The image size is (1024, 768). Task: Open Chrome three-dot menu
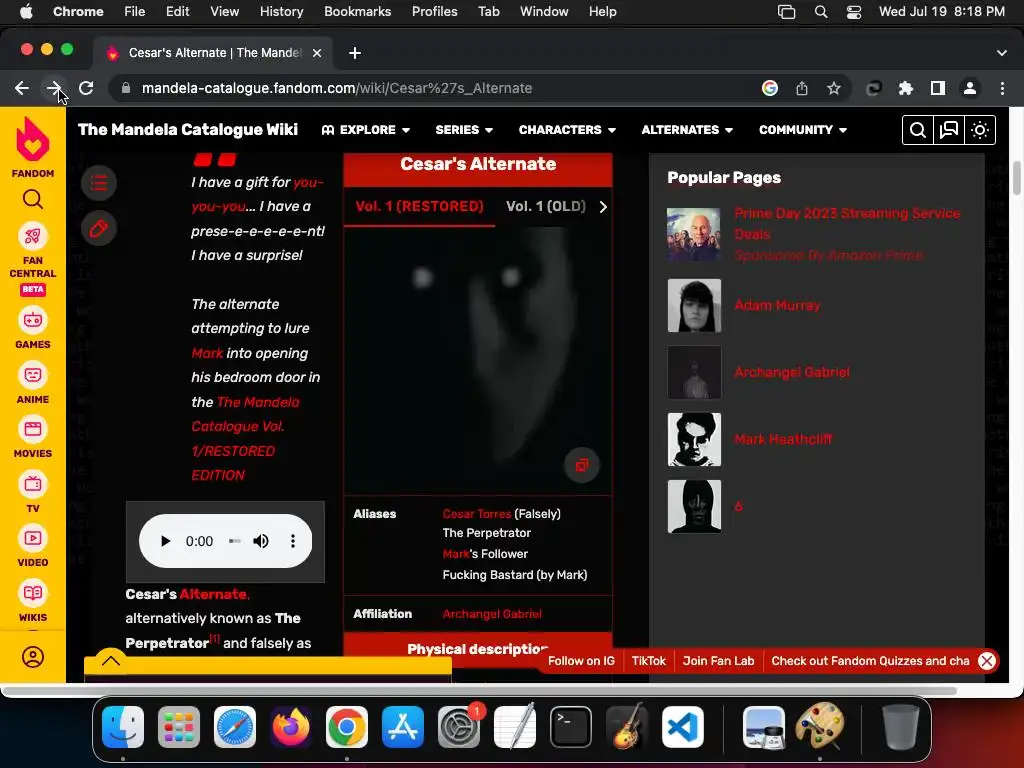pos(1002,88)
